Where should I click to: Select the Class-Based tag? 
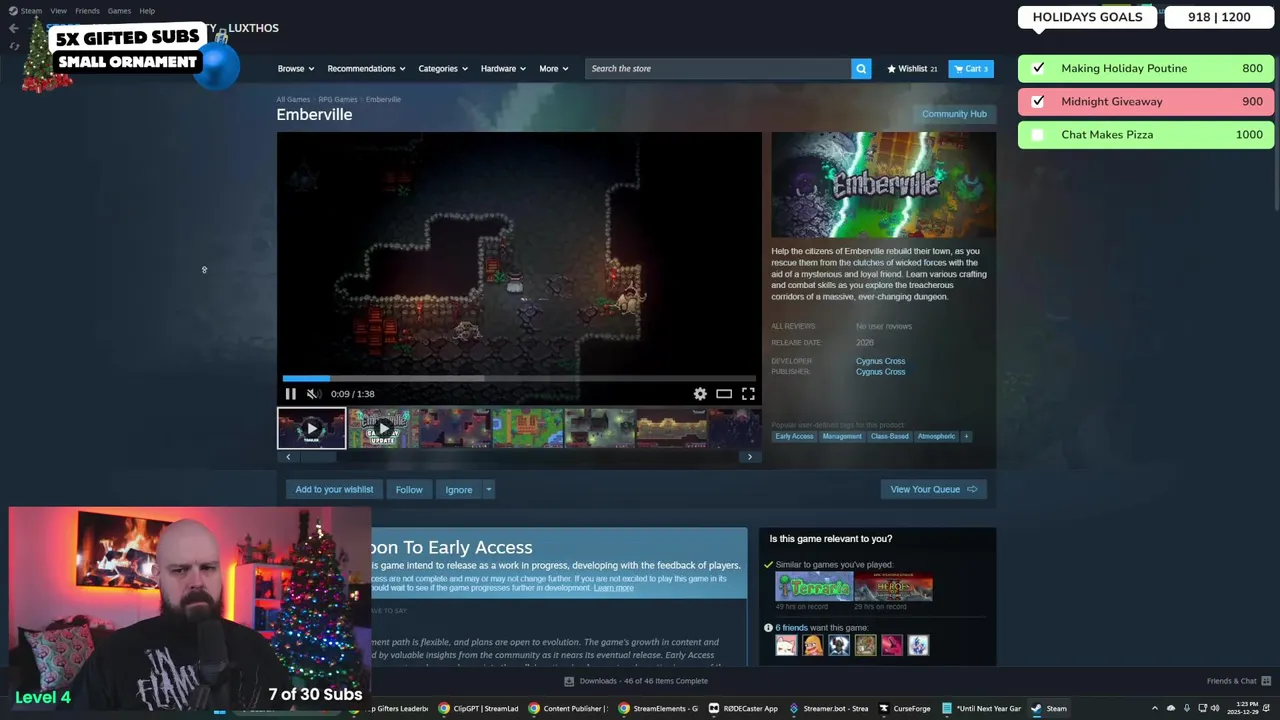890,436
